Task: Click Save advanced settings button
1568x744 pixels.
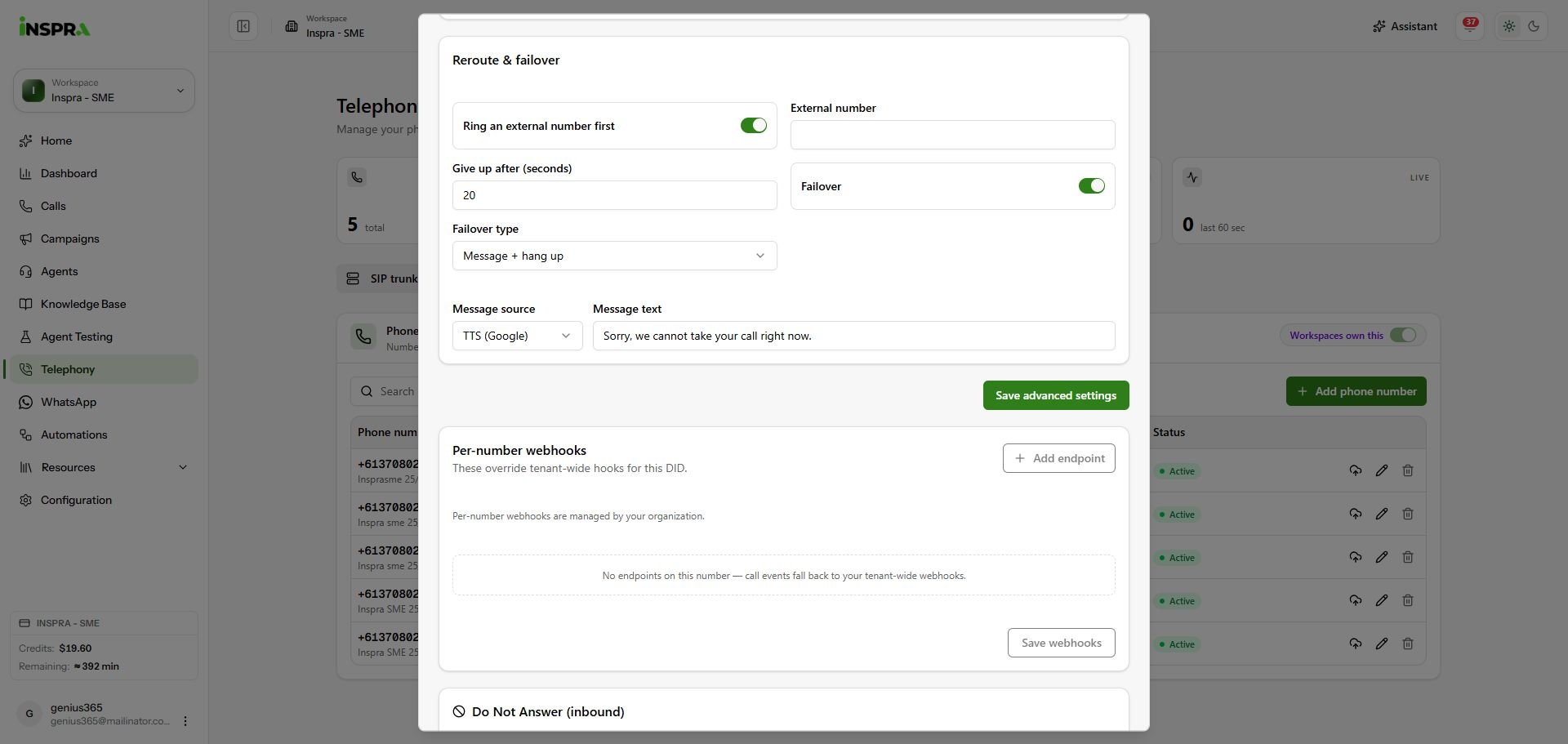Action: pos(1055,395)
